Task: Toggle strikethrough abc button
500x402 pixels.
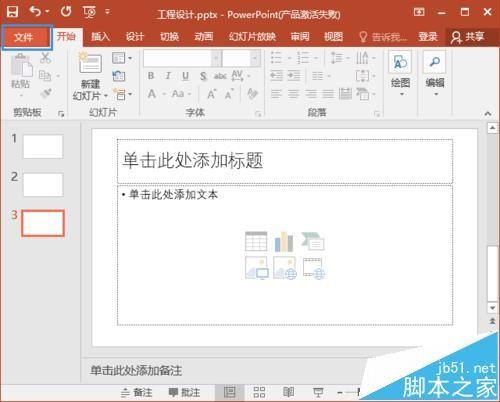Action: 220,76
